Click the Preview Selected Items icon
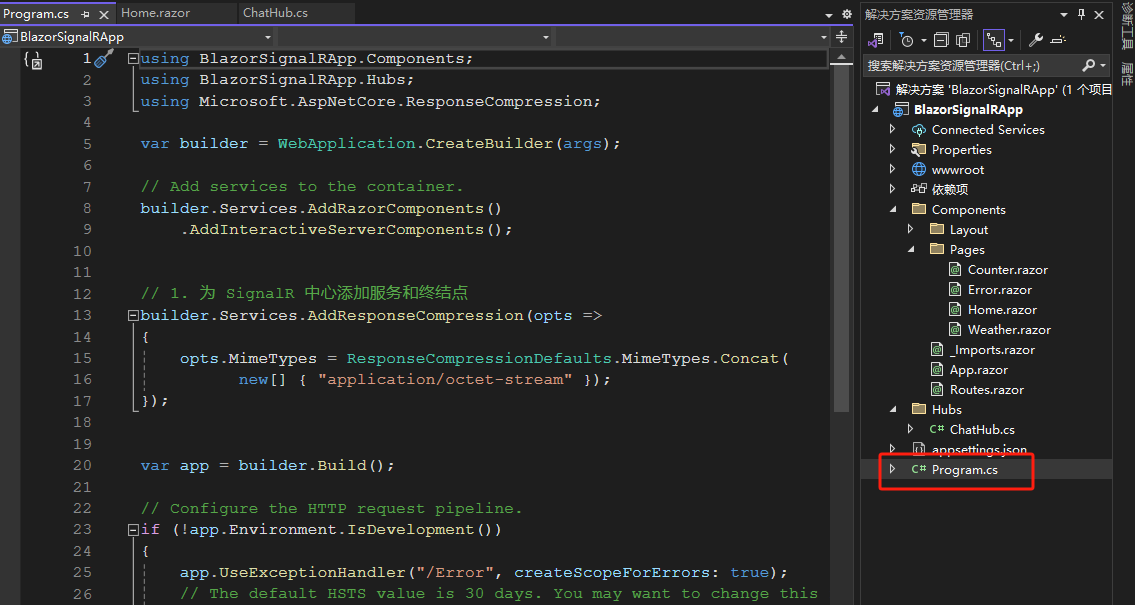 pos(963,39)
